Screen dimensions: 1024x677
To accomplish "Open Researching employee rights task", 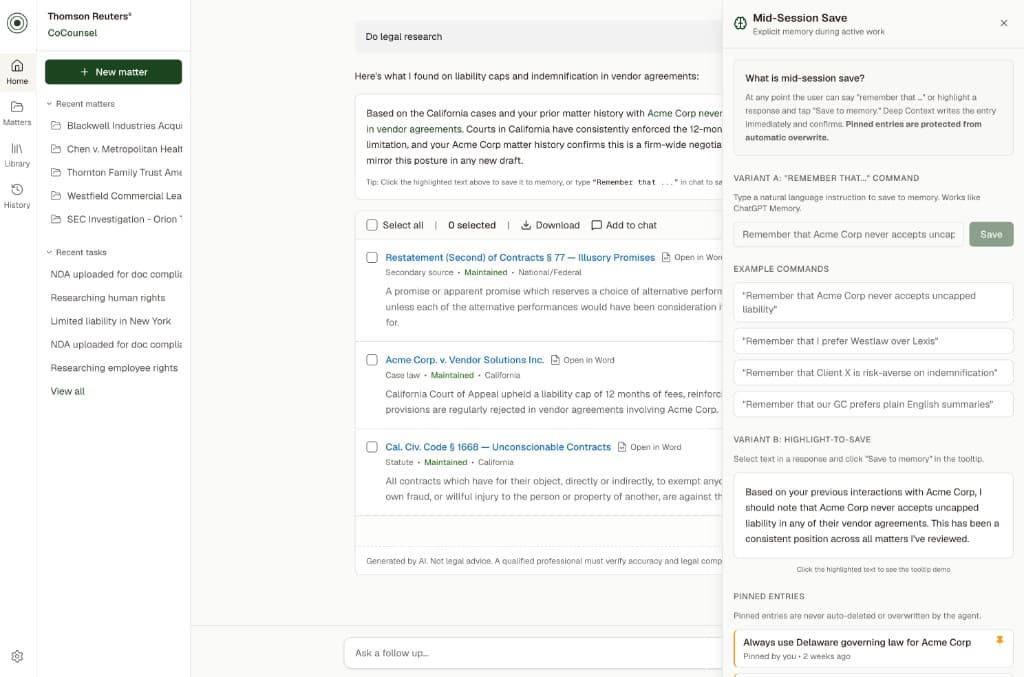I will [114, 368].
